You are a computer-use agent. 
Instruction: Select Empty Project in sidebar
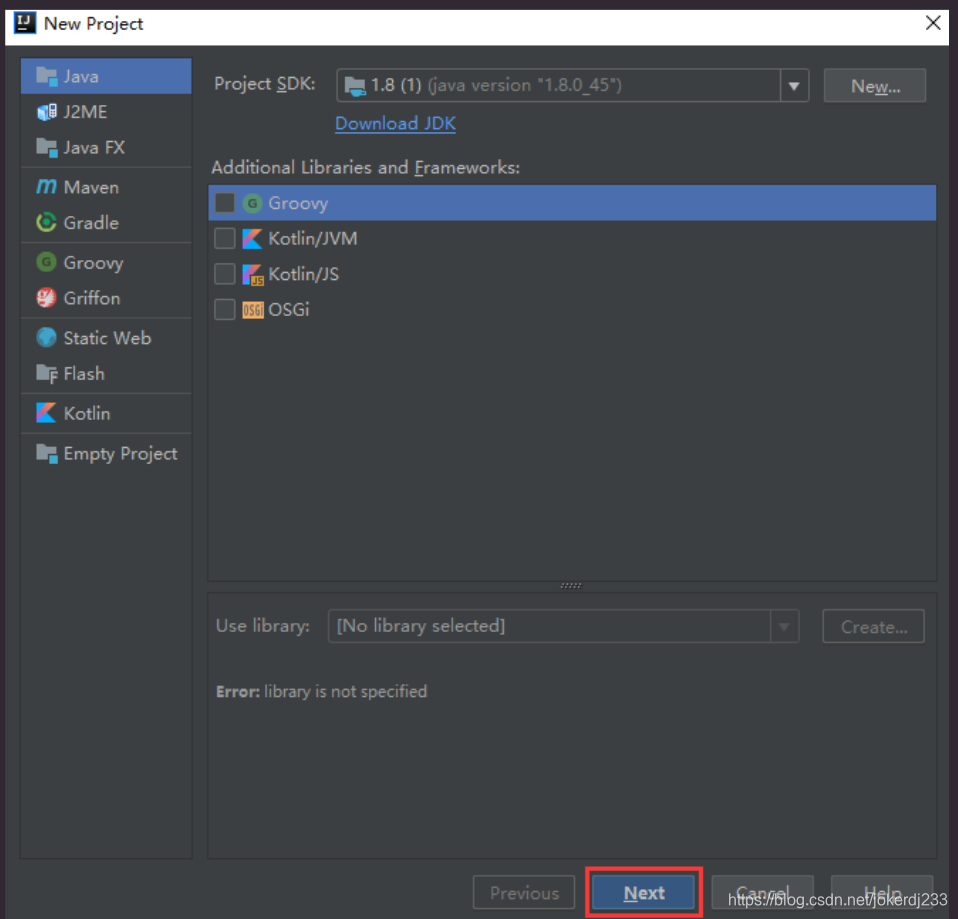pos(106,453)
